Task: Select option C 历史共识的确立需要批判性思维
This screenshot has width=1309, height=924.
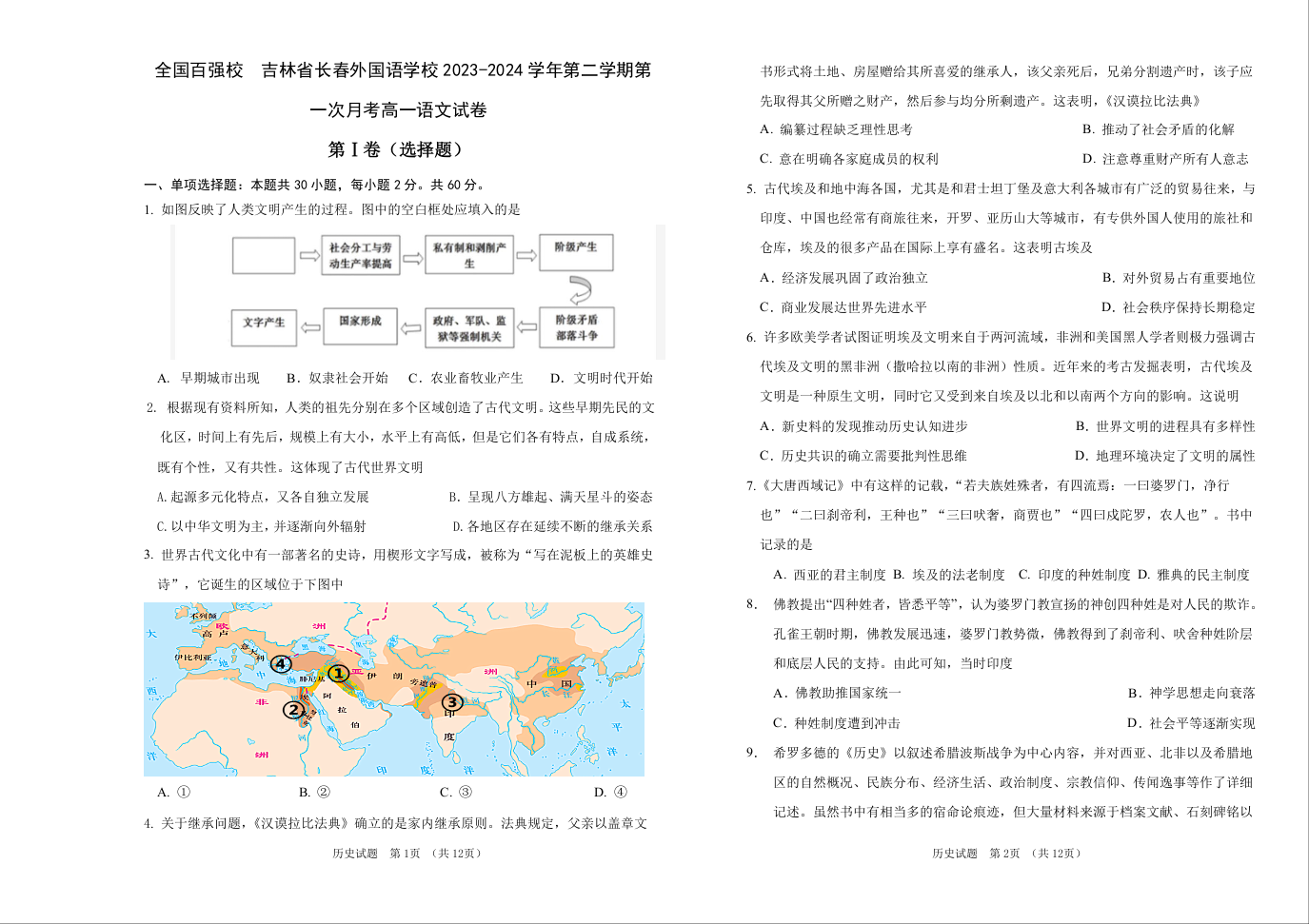Action: pos(863,456)
